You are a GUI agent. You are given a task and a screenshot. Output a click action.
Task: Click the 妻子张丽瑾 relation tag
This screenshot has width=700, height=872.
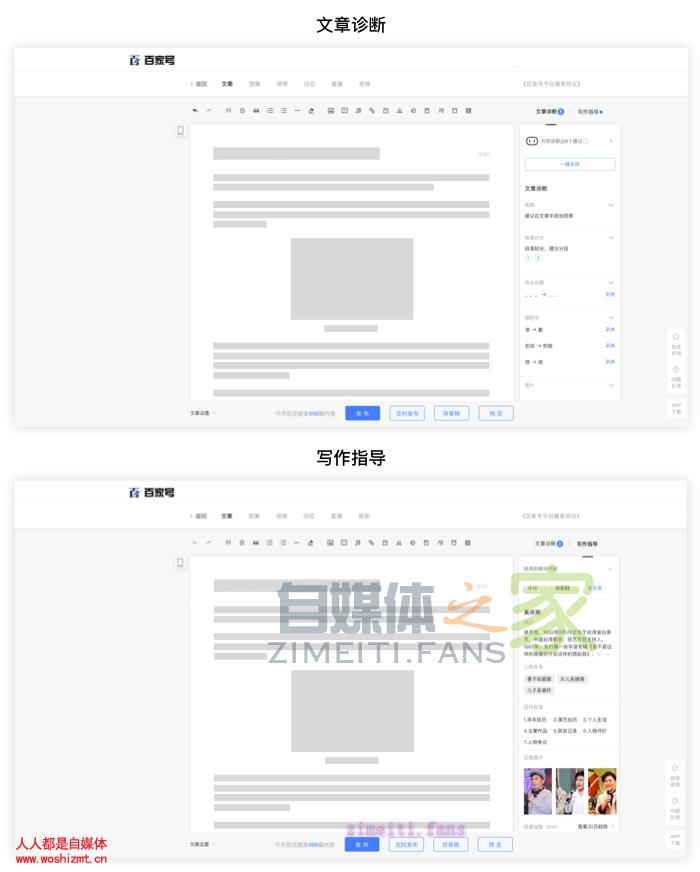[x=538, y=679]
